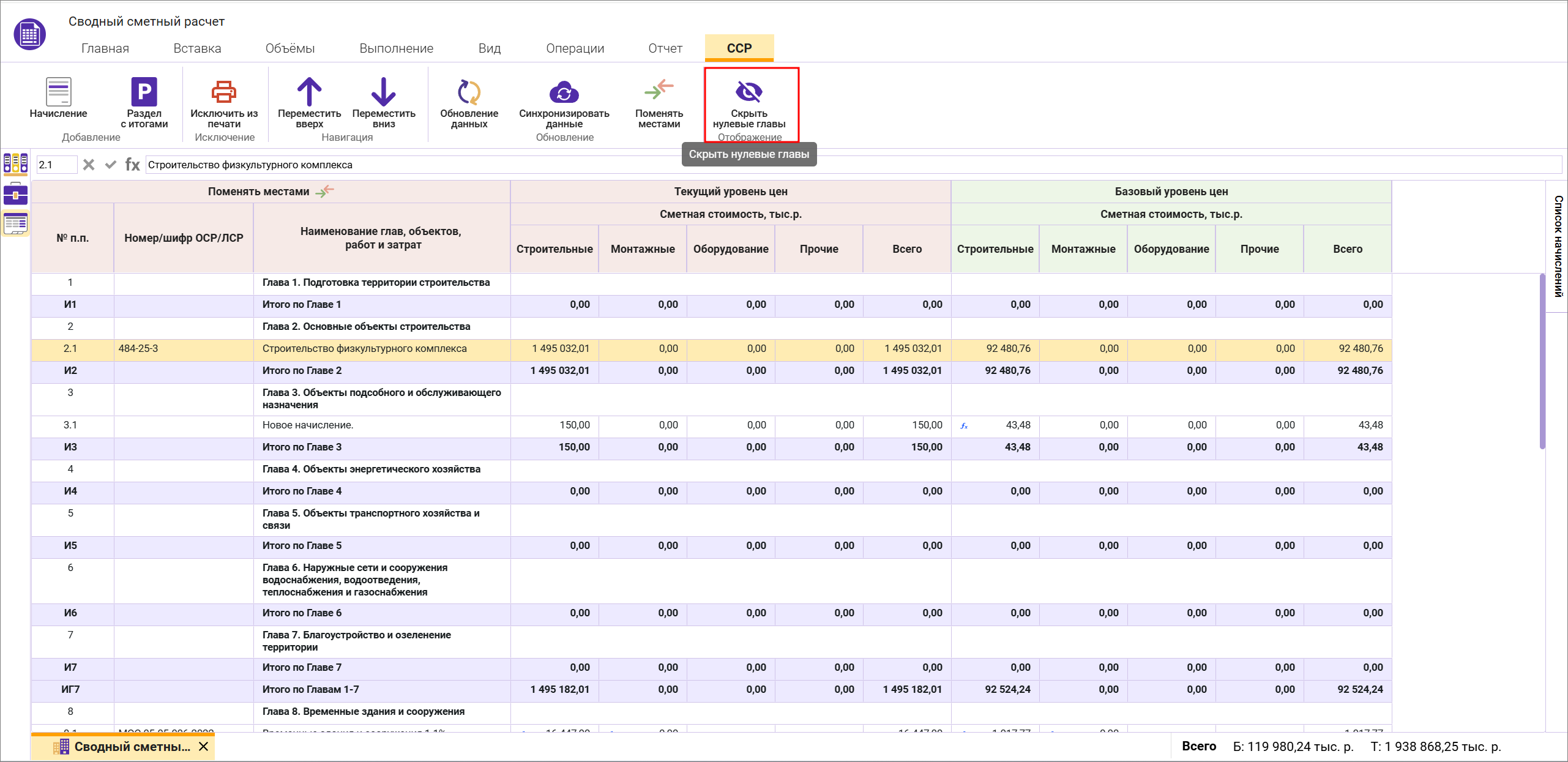Viewport: 1568px width, 762px height.
Task: Open the Главная ribbon tab
Action: coord(105,48)
